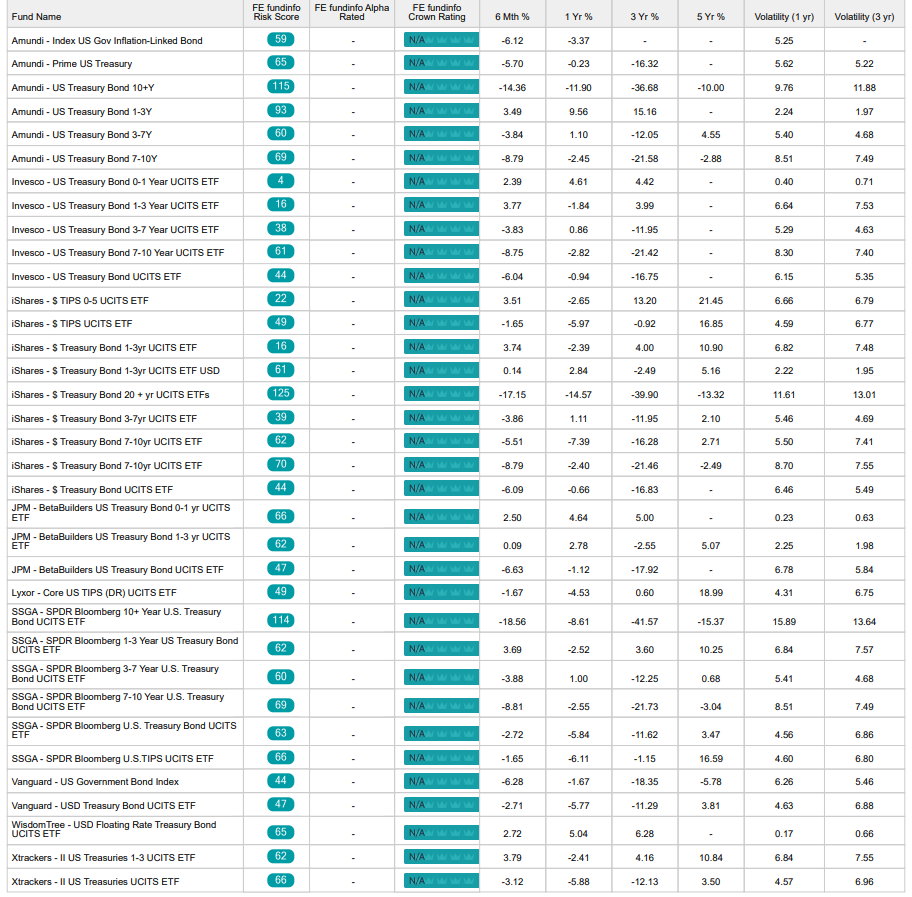Viewport: 912px width, 897px height.
Task: Click the 3 yr volatility value 11.88
Action: click(x=864, y=88)
